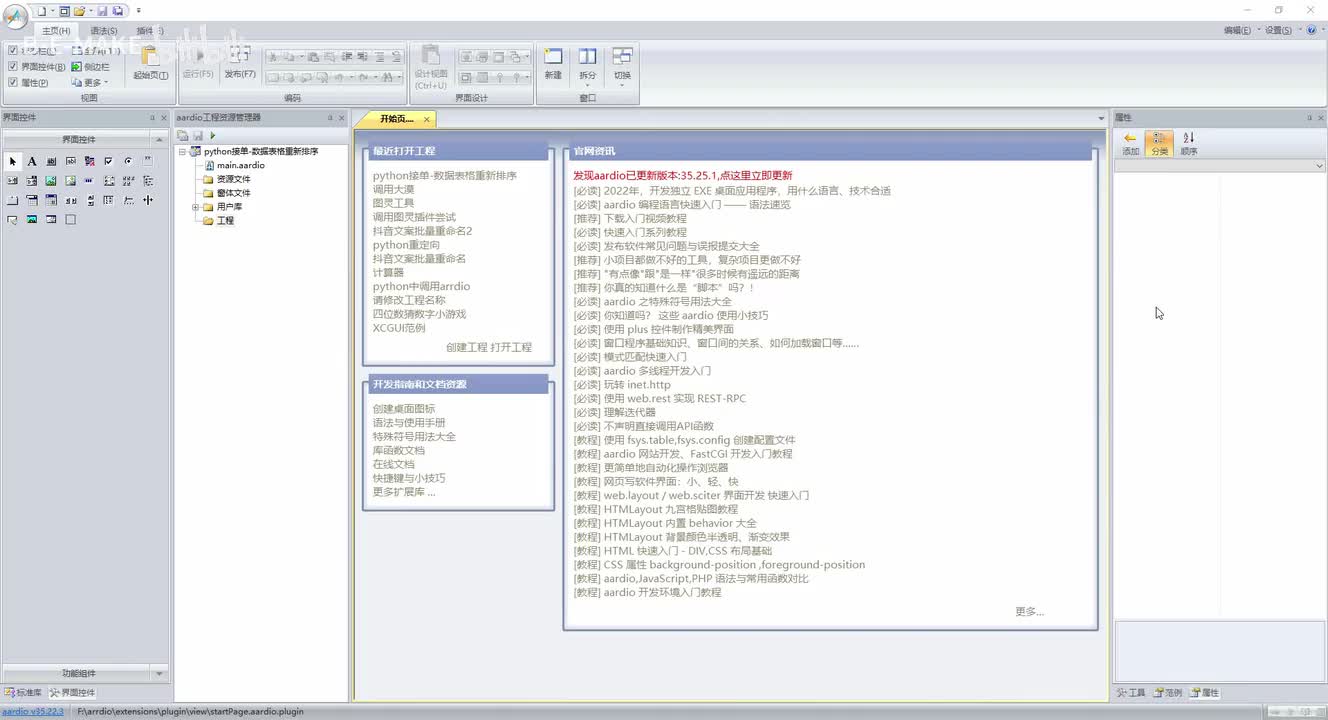Open 更多扩展库 ... link
The width and height of the screenshot is (1328, 720).
(404, 492)
